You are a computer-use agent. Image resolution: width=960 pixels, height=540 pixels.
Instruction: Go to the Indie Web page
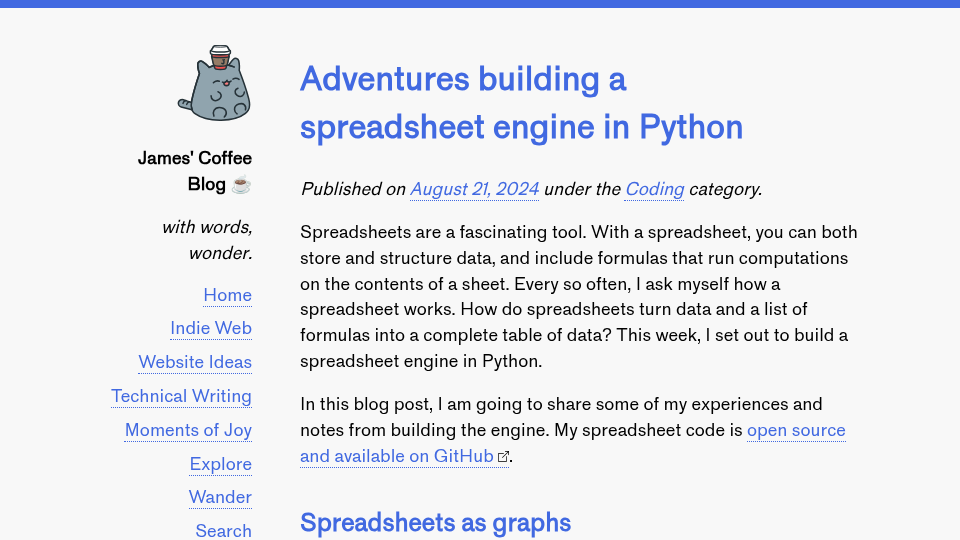[211, 329]
